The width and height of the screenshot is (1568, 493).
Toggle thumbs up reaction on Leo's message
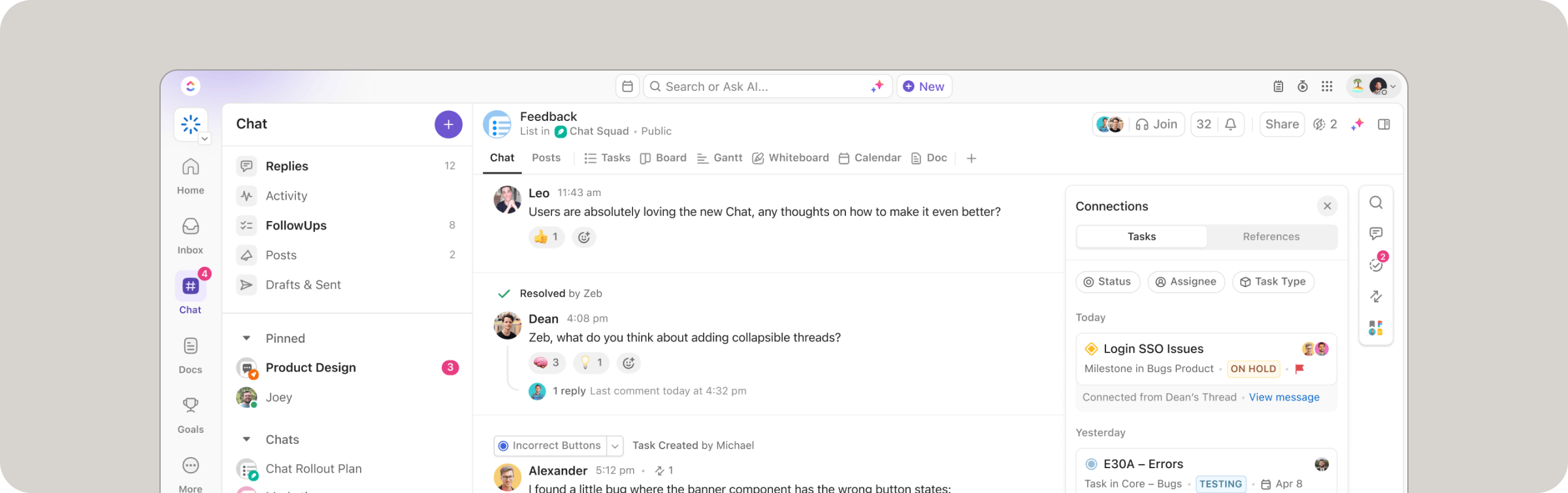pyautogui.click(x=546, y=237)
